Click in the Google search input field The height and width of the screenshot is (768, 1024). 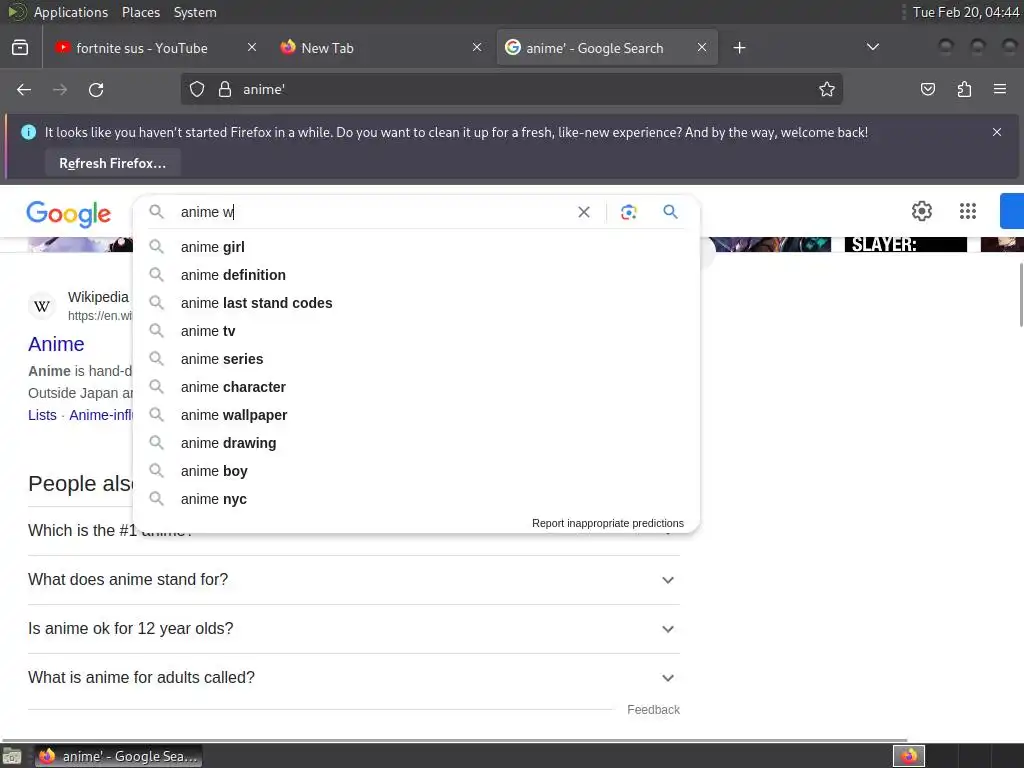[x=372, y=212]
